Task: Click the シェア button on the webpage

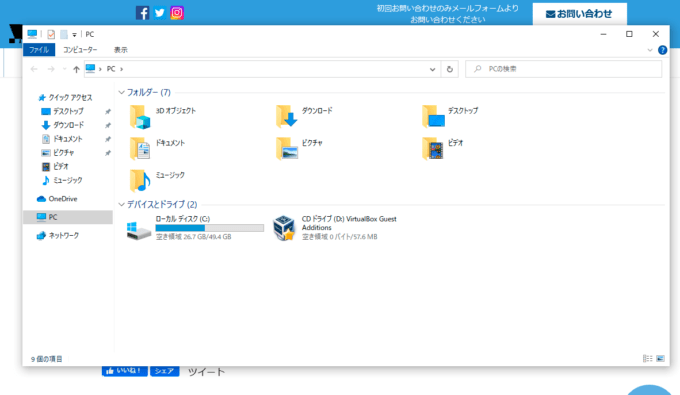Action: click(x=165, y=371)
